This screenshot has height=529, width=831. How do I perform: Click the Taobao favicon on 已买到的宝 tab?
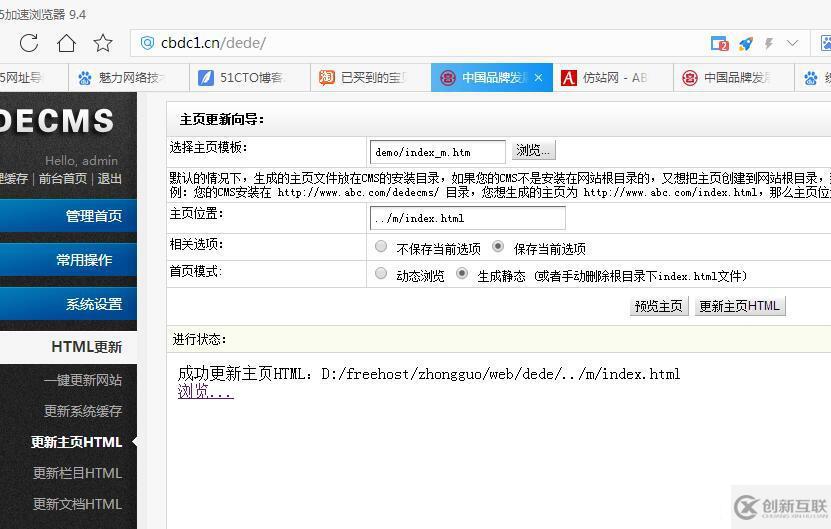326,77
